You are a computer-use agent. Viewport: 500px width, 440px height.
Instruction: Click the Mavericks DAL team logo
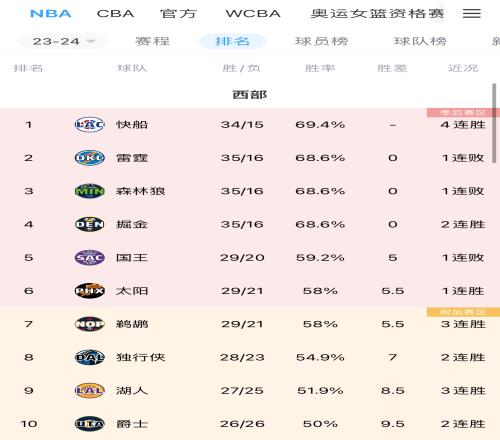pos(90,357)
